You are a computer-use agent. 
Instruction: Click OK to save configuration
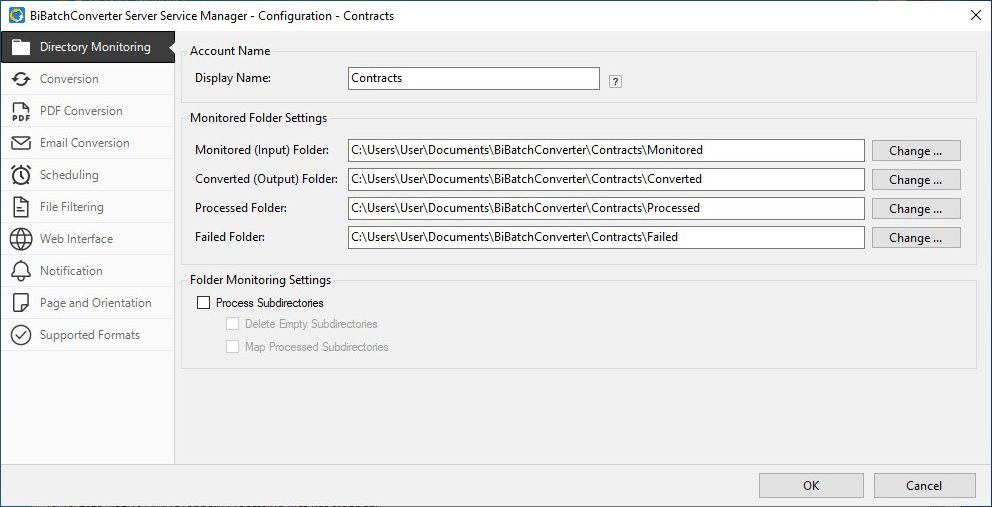(x=811, y=486)
